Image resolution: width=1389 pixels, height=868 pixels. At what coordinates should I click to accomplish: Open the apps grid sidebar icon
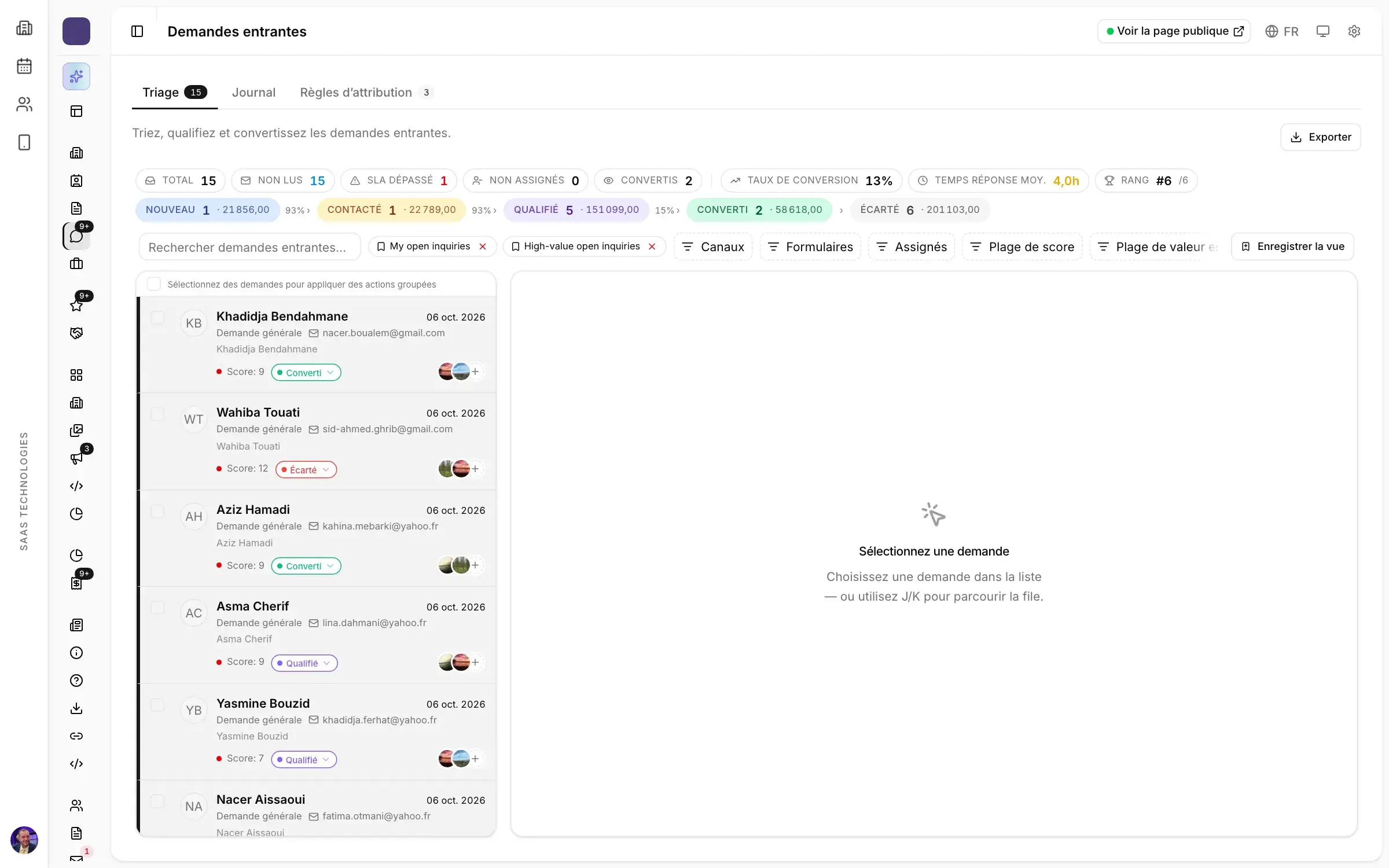pyautogui.click(x=76, y=375)
